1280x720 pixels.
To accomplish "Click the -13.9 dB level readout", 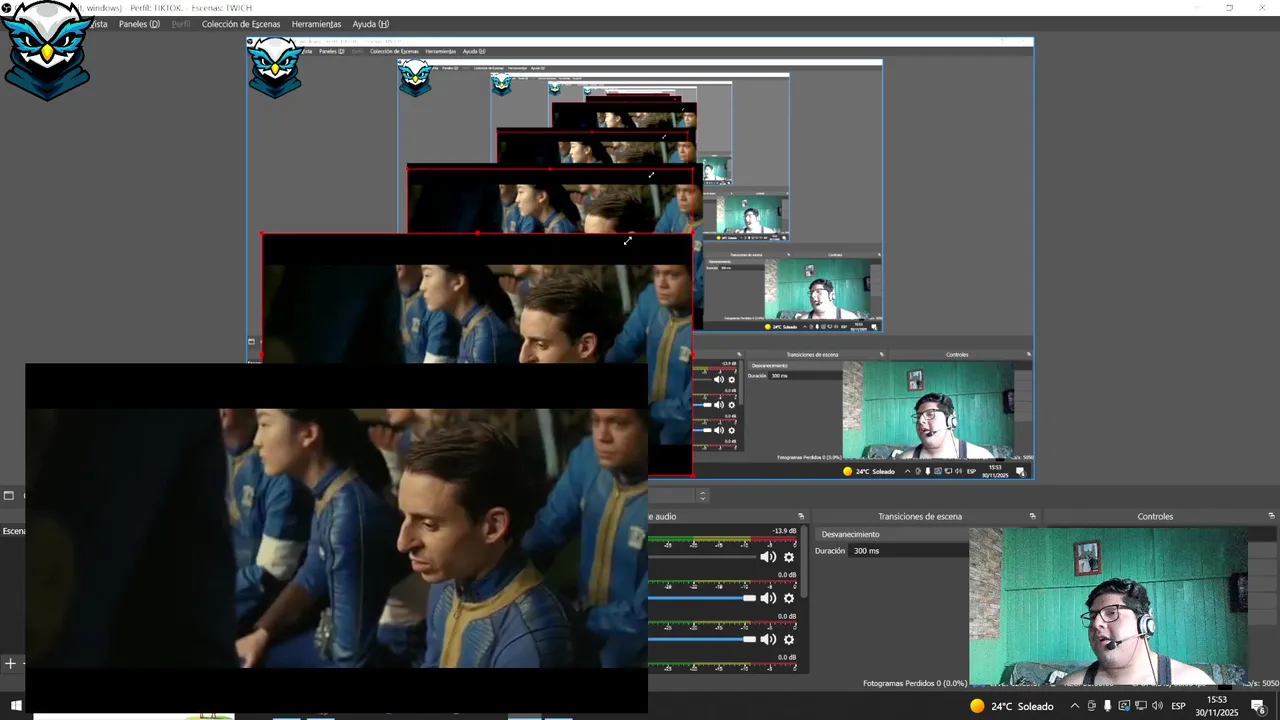I will coord(784,531).
